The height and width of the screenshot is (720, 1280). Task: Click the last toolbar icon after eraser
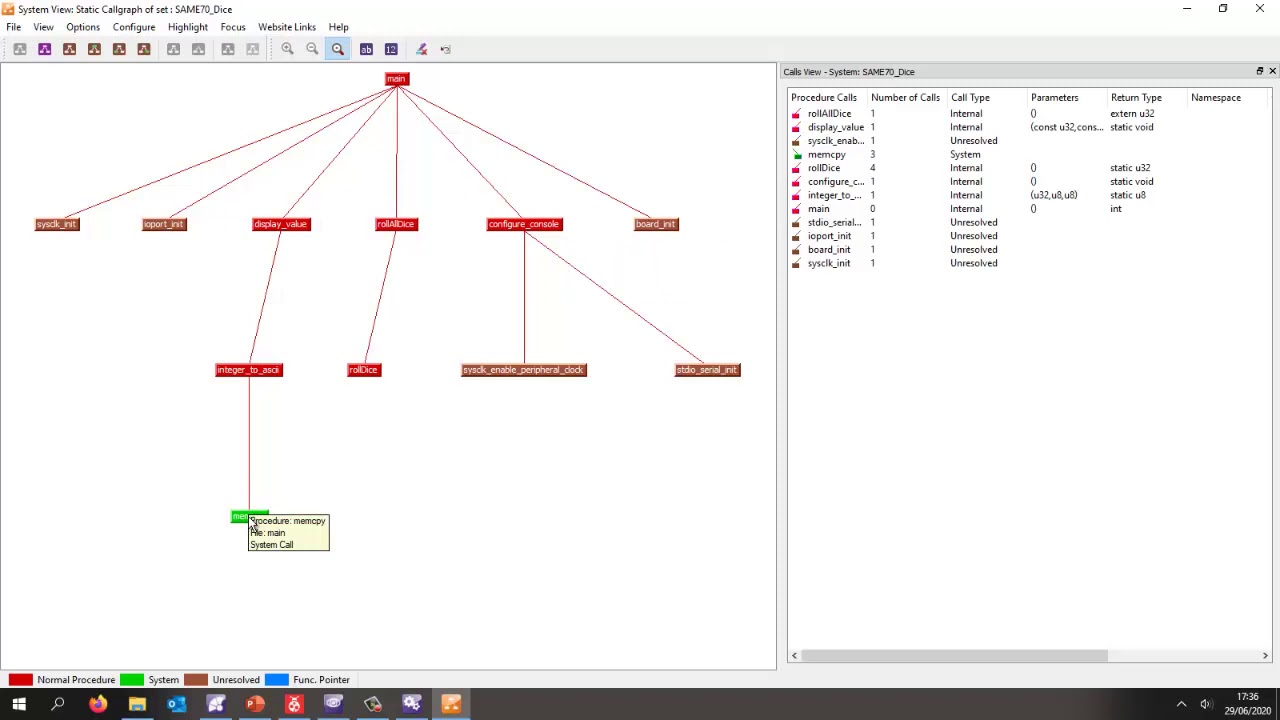click(446, 49)
